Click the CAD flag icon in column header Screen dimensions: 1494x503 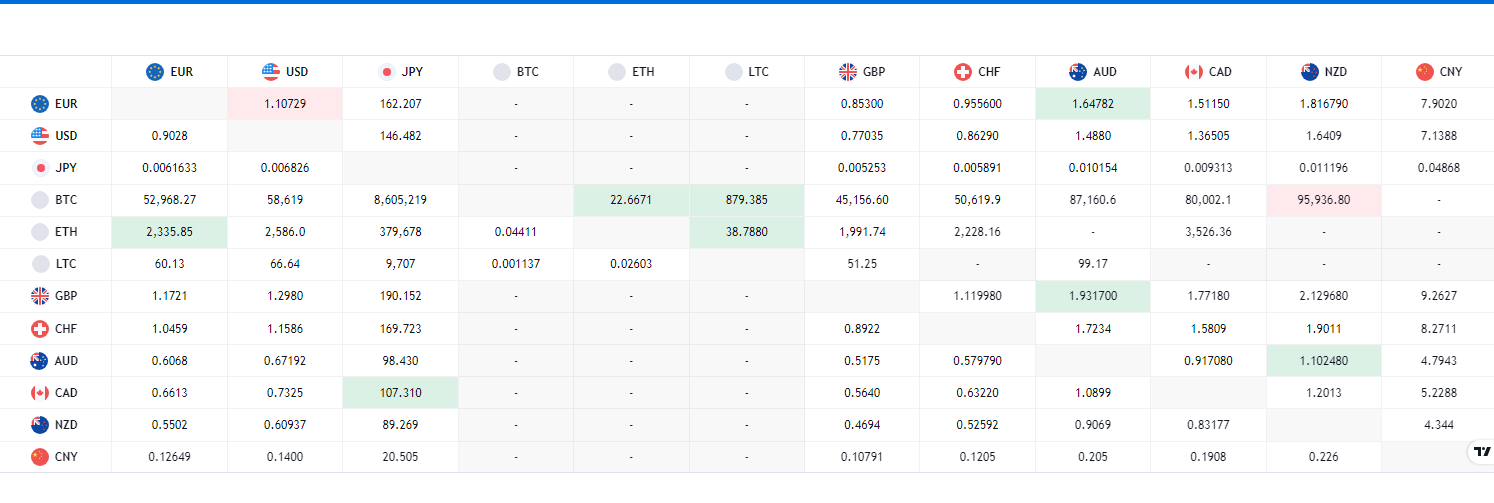coord(1194,72)
